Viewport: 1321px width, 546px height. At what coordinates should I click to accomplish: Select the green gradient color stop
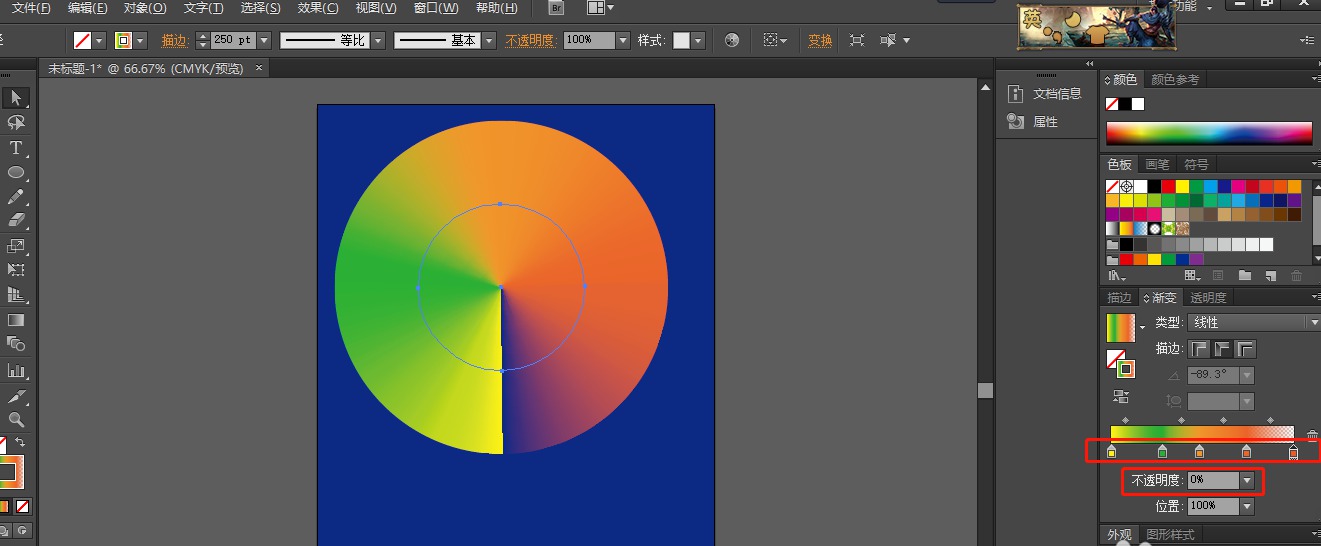tap(1162, 453)
